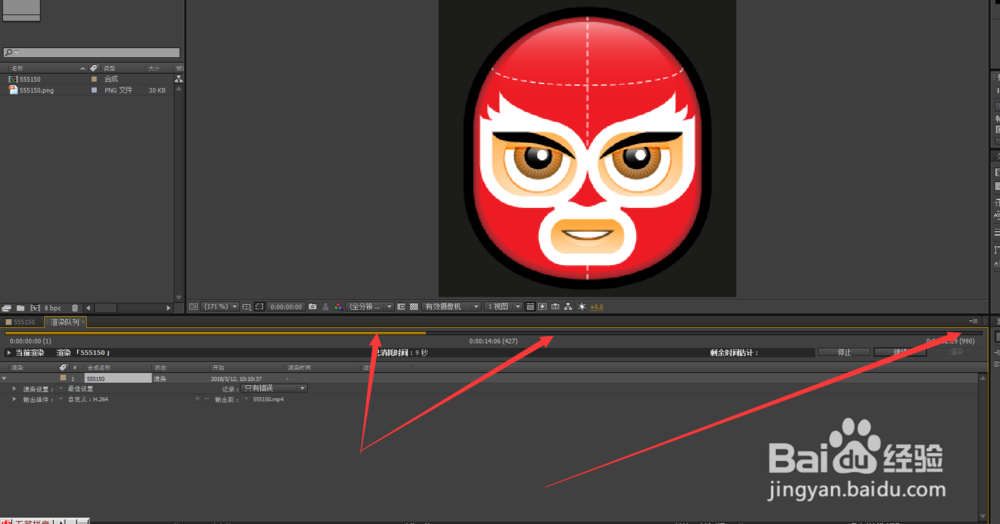This screenshot has height=524, width=1000.
Task: Take a snapshot with the camera icon
Action: click(312, 307)
